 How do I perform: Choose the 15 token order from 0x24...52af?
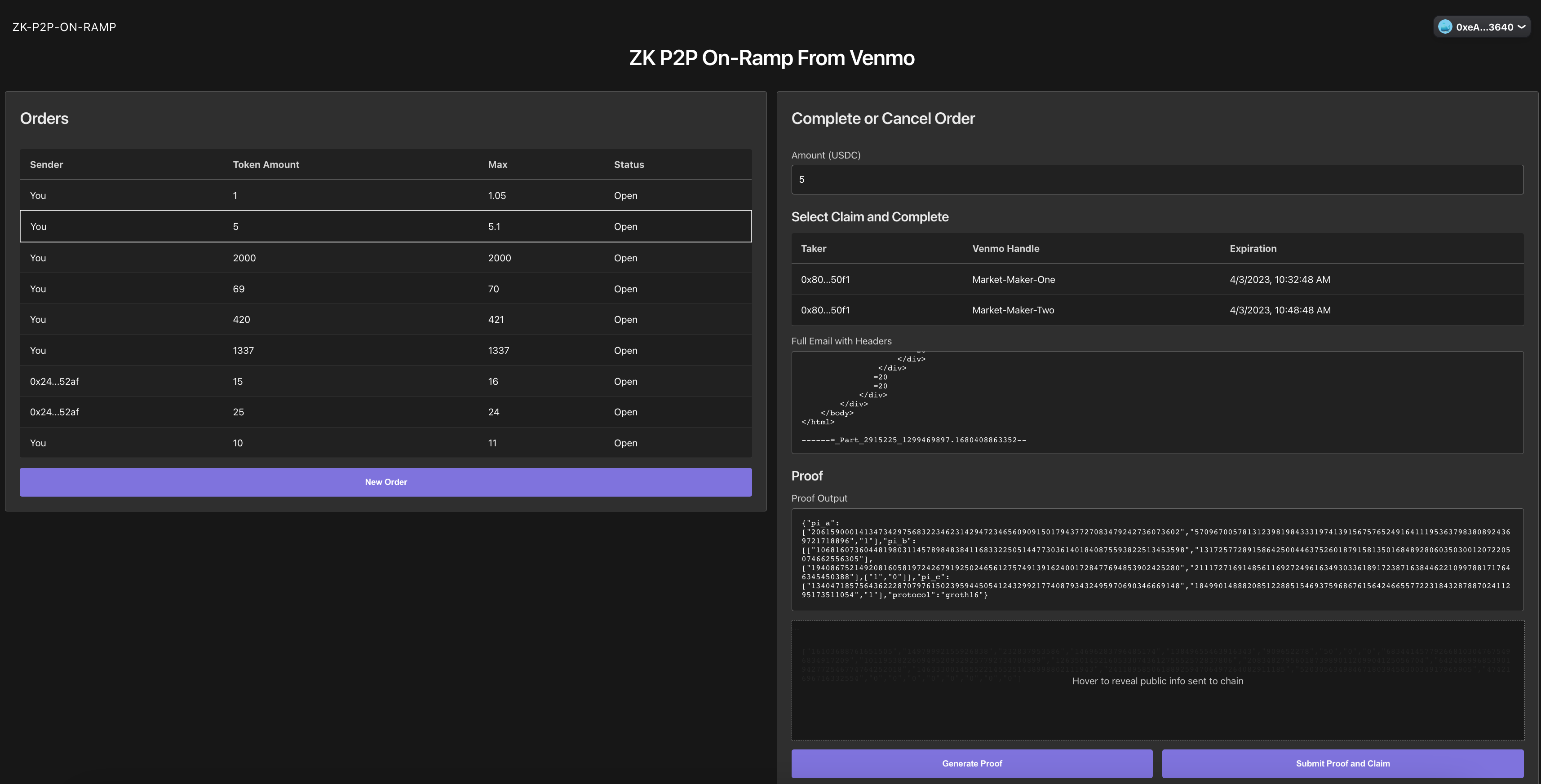(x=386, y=381)
